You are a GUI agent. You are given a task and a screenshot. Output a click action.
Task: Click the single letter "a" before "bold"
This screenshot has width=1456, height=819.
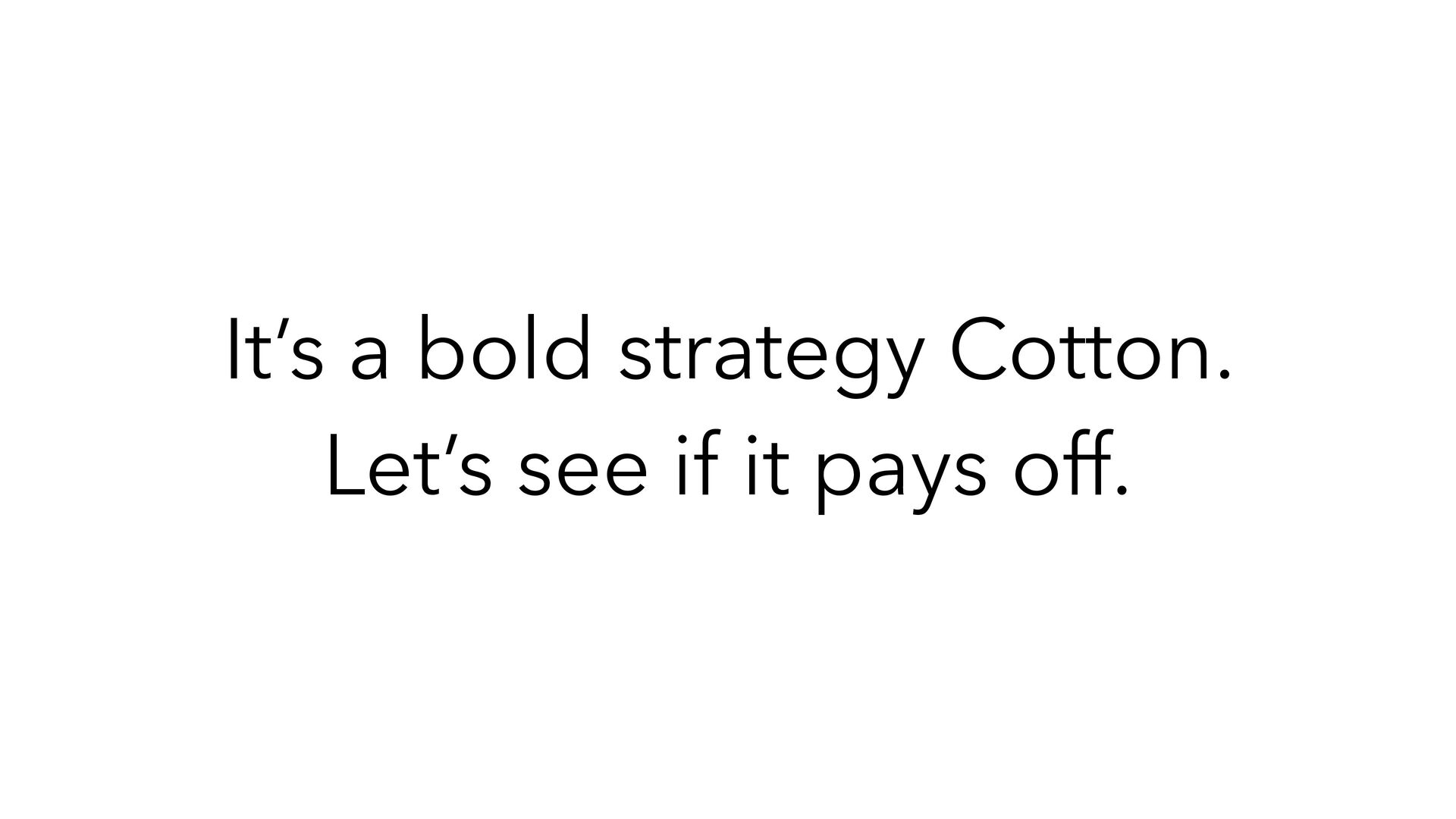(369, 359)
